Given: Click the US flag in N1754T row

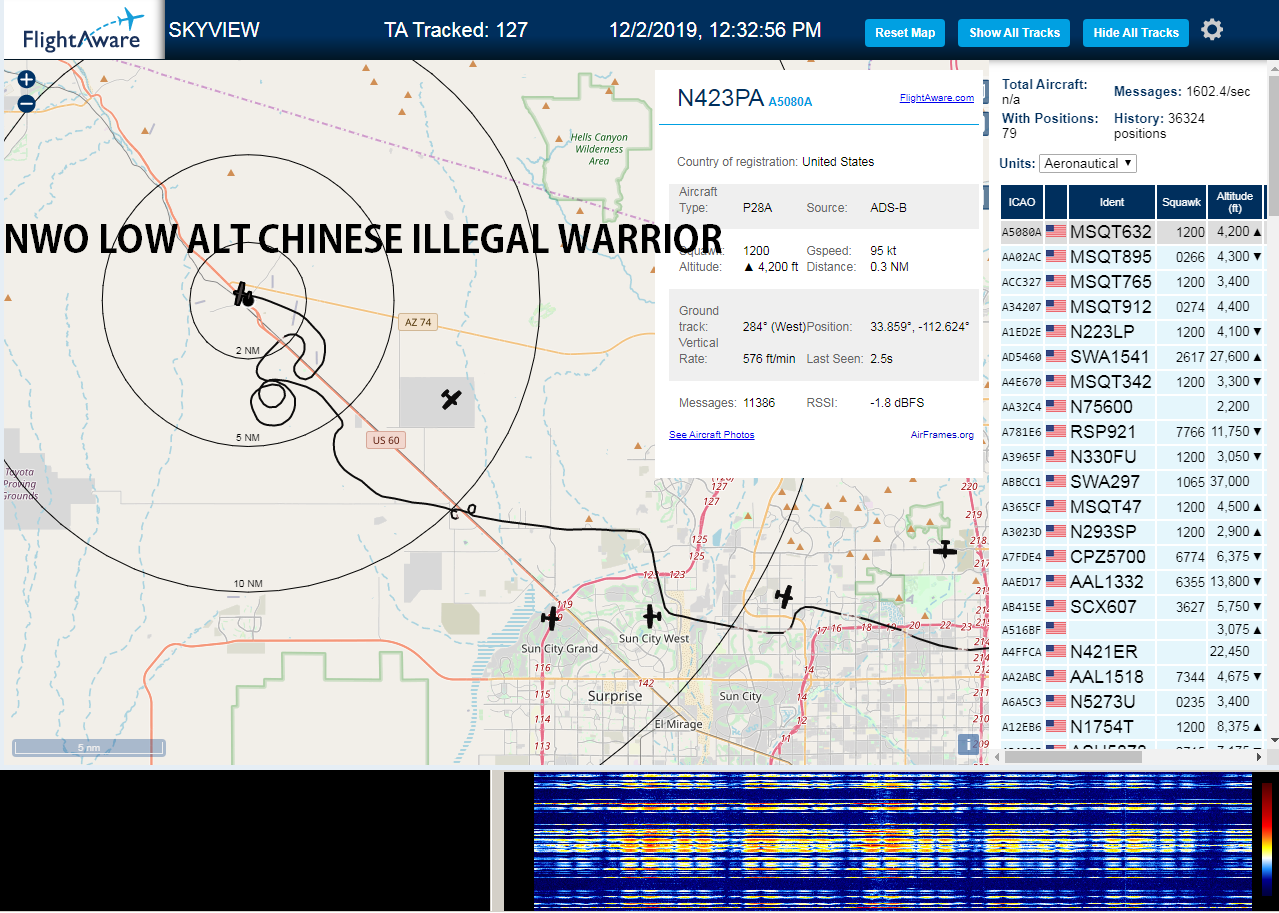Looking at the screenshot, I should point(1056,726).
